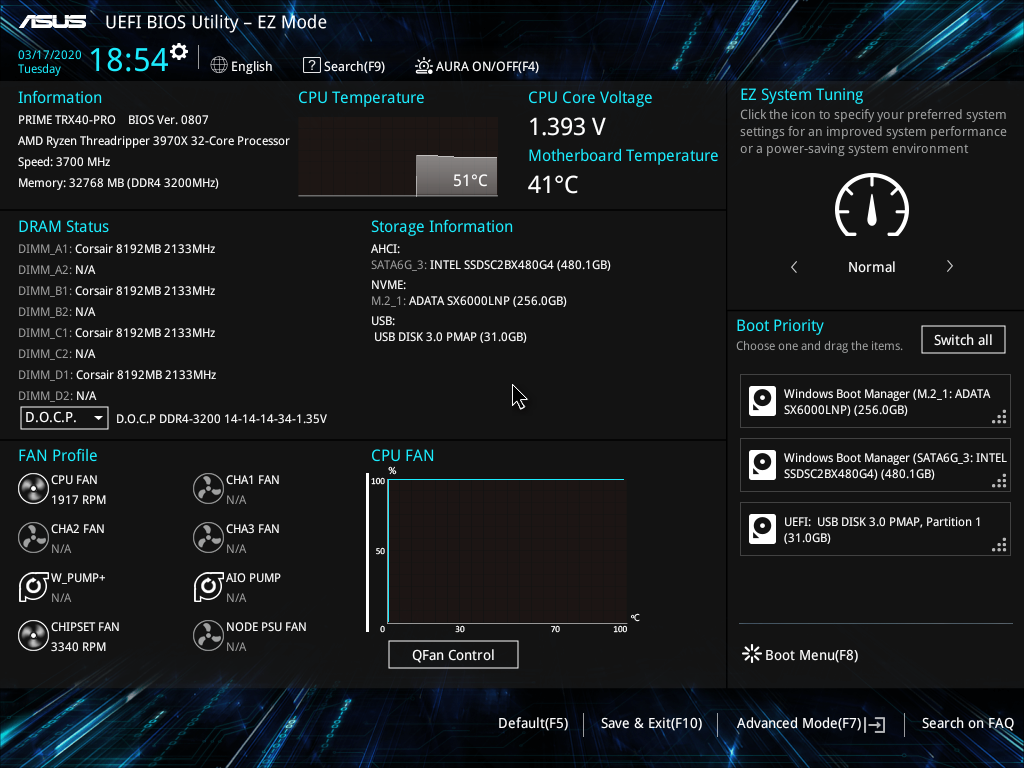1024x768 pixels.
Task: Click the DIMM_A2 N/A row
Action: pyautogui.click(x=57, y=270)
